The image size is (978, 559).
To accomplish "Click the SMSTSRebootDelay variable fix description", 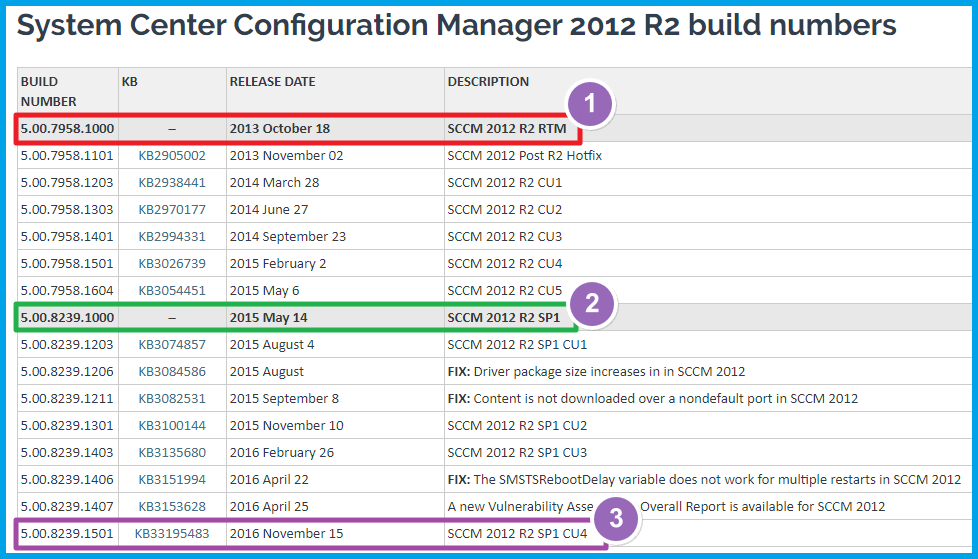I will point(704,480).
